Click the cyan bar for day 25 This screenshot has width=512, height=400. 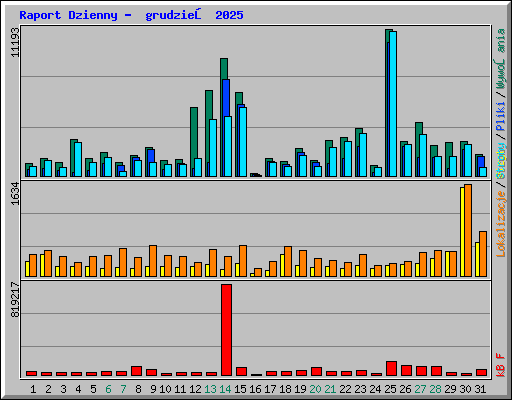(x=393, y=104)
